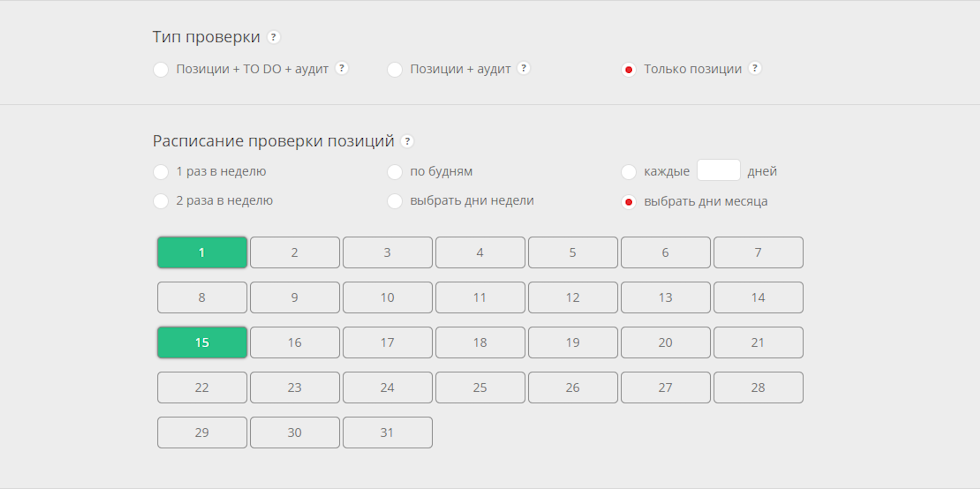Select day 7 button
Image resolution: width=980 pixels, height=489 pixels.
(758, 253)
